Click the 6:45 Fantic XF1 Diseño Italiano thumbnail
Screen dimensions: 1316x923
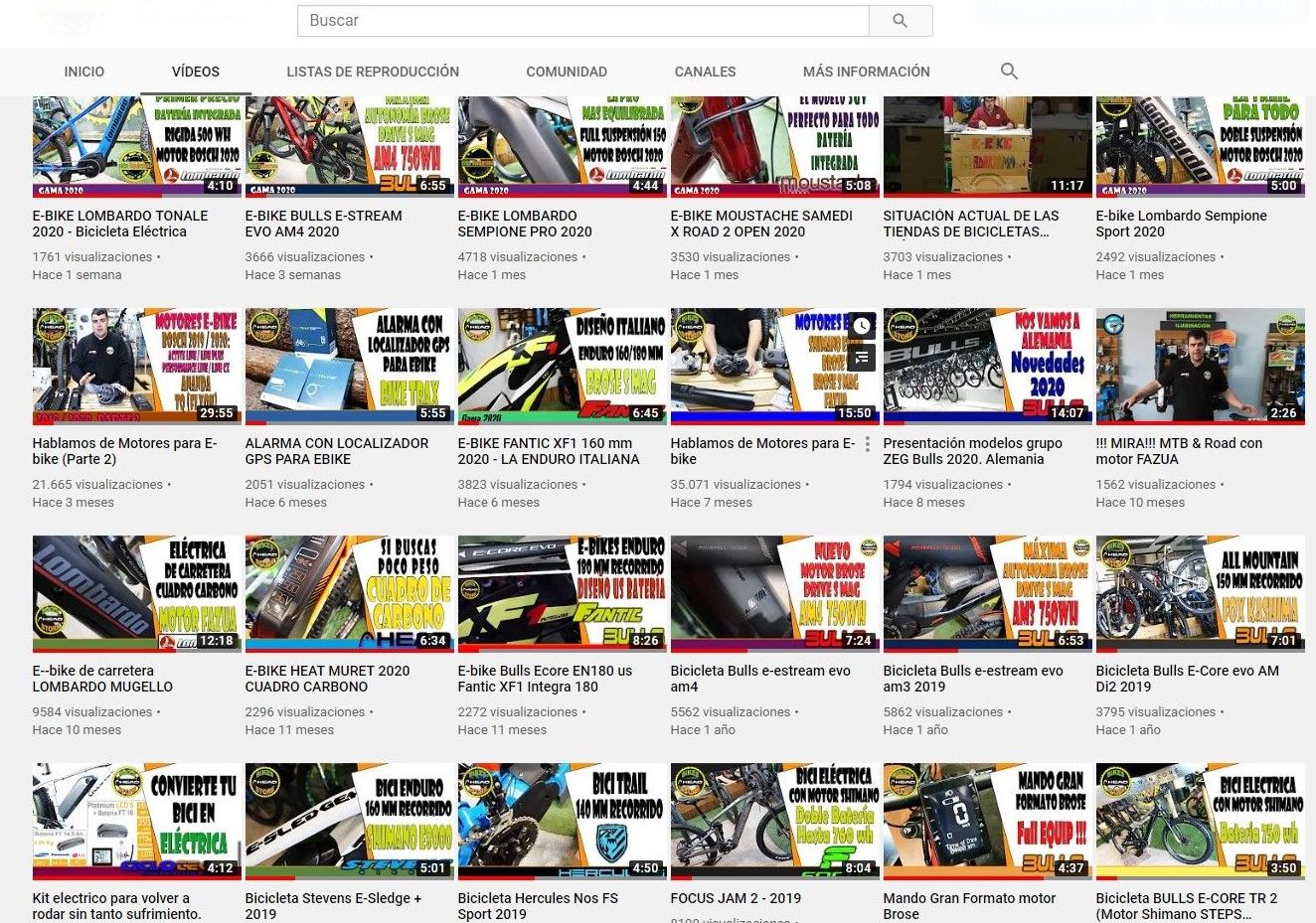point(563,366)
